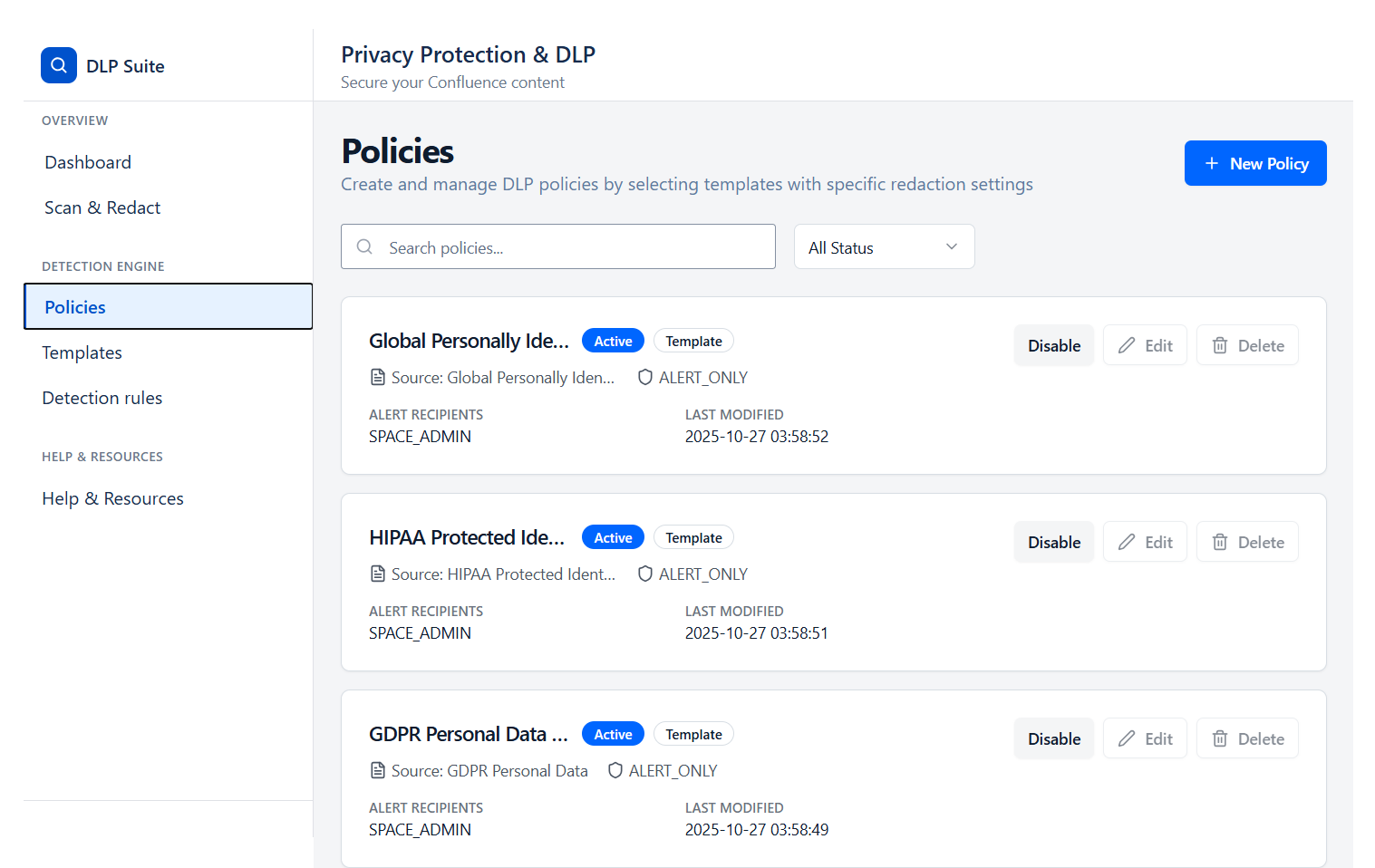1375x868 pixels.
Task: Click the pencil icon for HIPAA policy
Action: pyautogui.click(x=1127, y=542)
